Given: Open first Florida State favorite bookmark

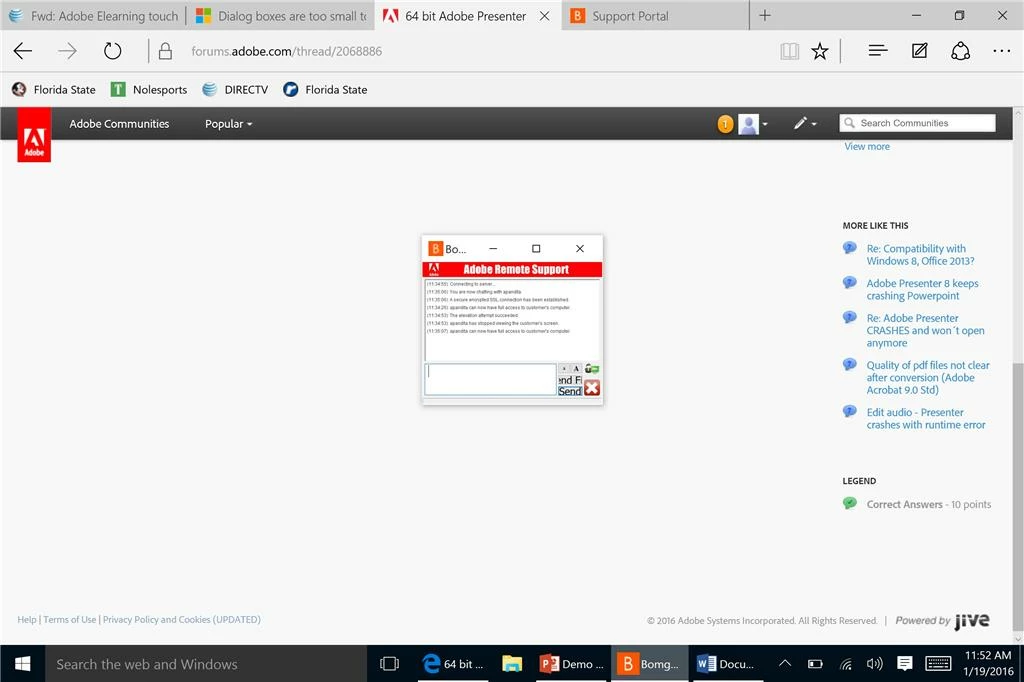Looking at the screenshot, I should tap(54, 89).
